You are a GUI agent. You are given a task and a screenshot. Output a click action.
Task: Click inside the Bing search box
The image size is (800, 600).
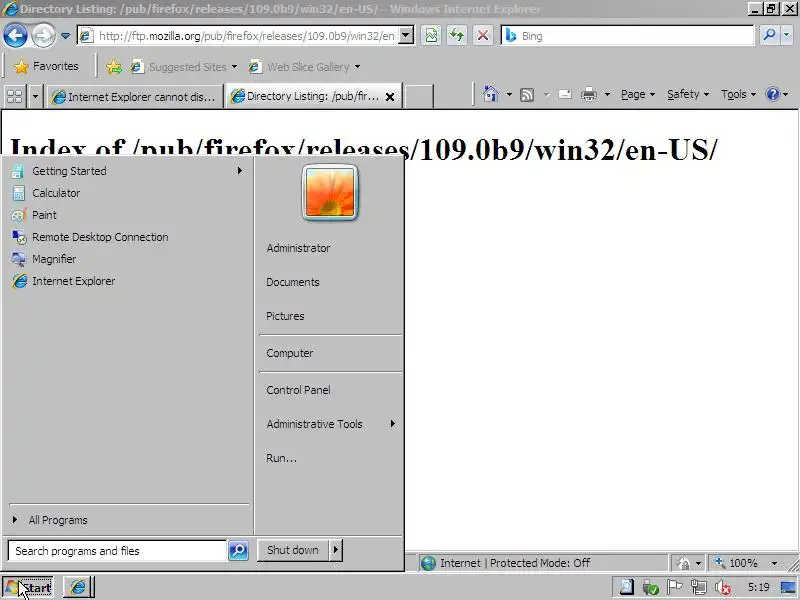pyautogui.click(x=627, y=36)
